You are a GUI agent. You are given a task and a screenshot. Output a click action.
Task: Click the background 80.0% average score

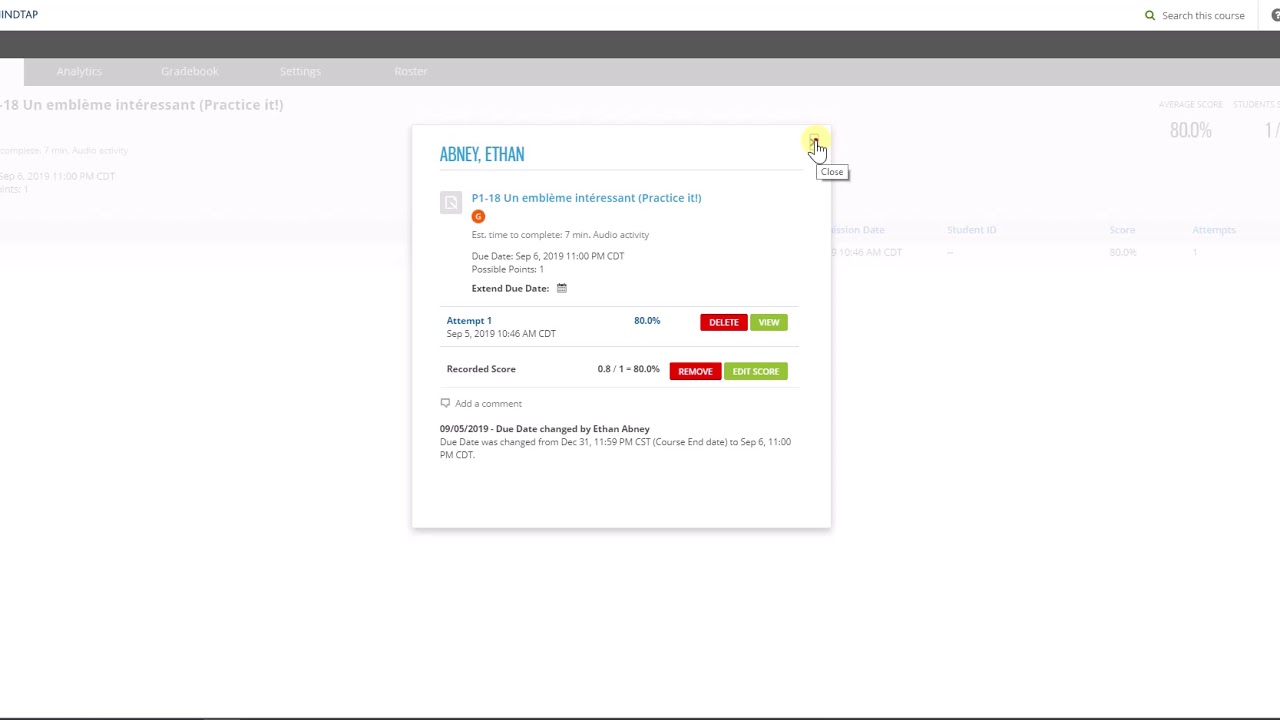click(x=1190, y=130)
